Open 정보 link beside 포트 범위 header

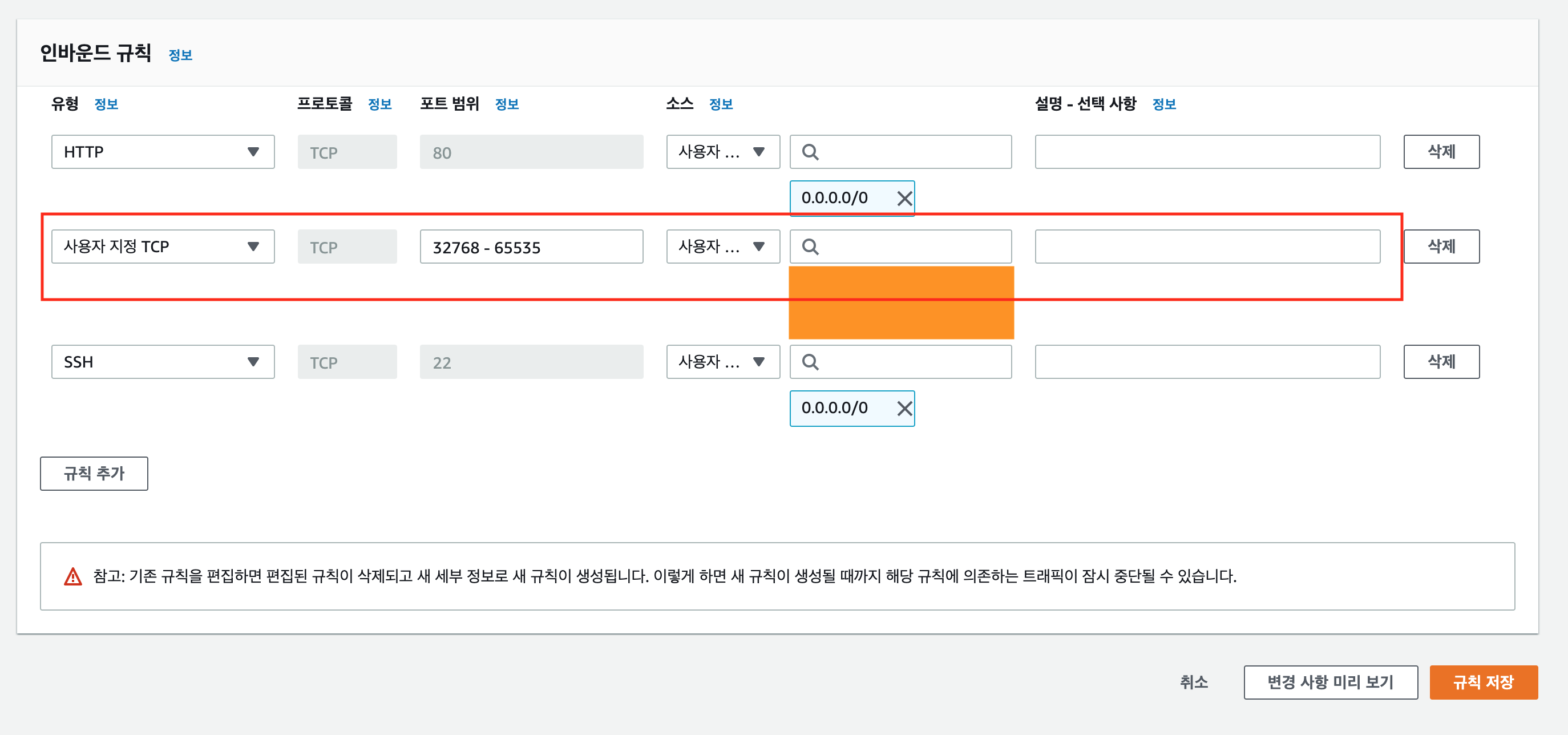pos(507,104)
